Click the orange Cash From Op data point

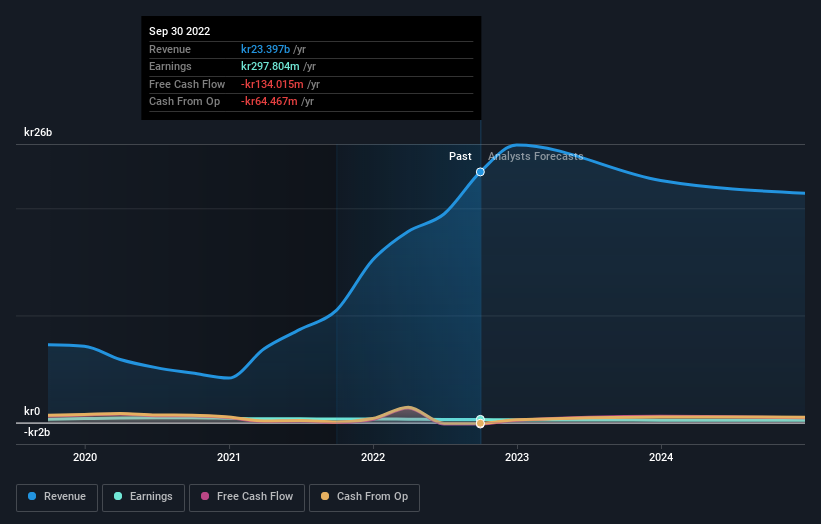click(x=480, y=423)
